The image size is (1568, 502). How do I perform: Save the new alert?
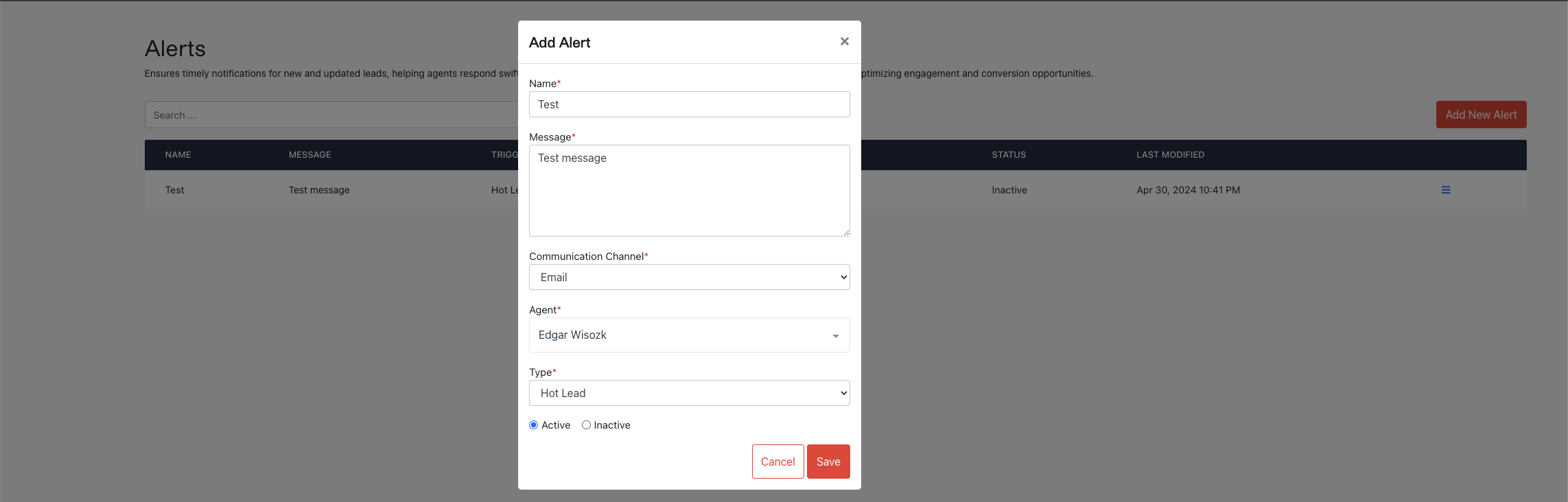coord(828,461)
